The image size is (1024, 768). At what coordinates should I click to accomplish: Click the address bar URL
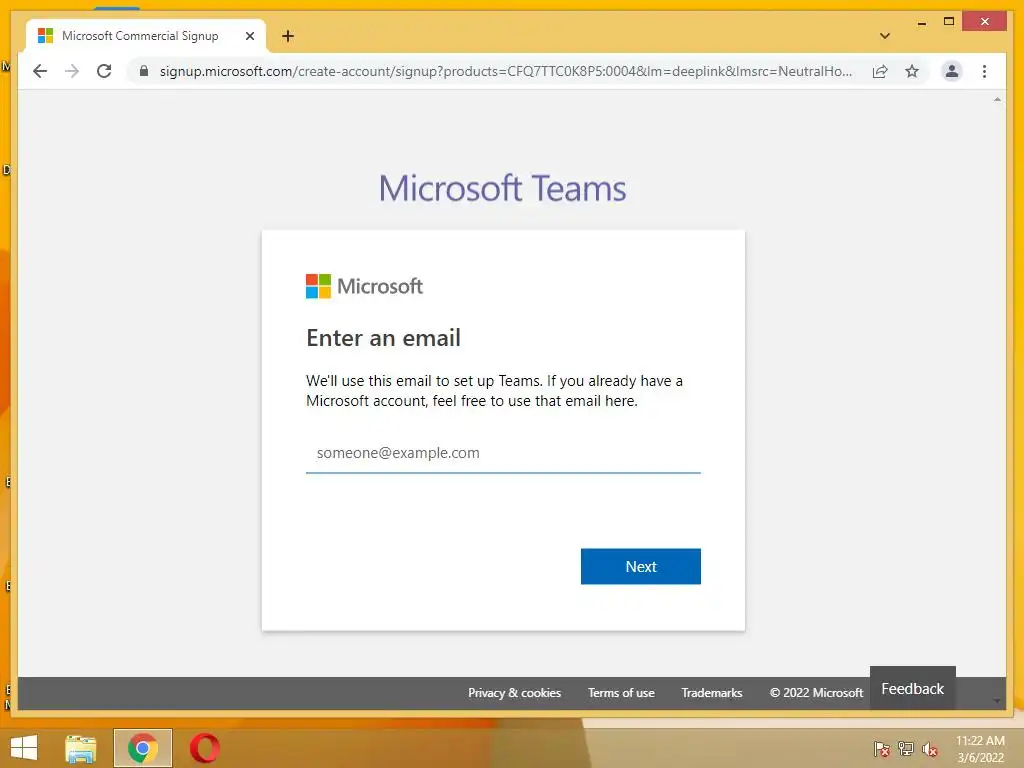pyautogui.click(x=506, y=71)
